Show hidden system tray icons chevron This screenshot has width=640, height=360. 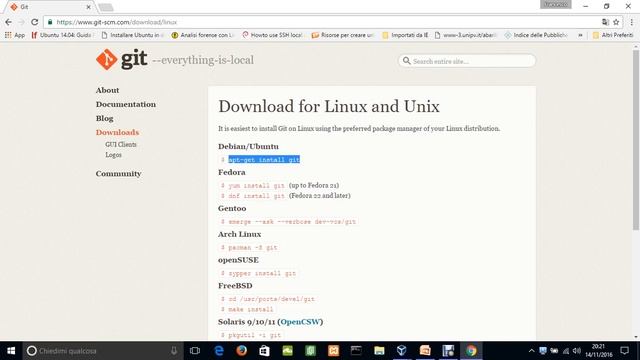point(531,351)
